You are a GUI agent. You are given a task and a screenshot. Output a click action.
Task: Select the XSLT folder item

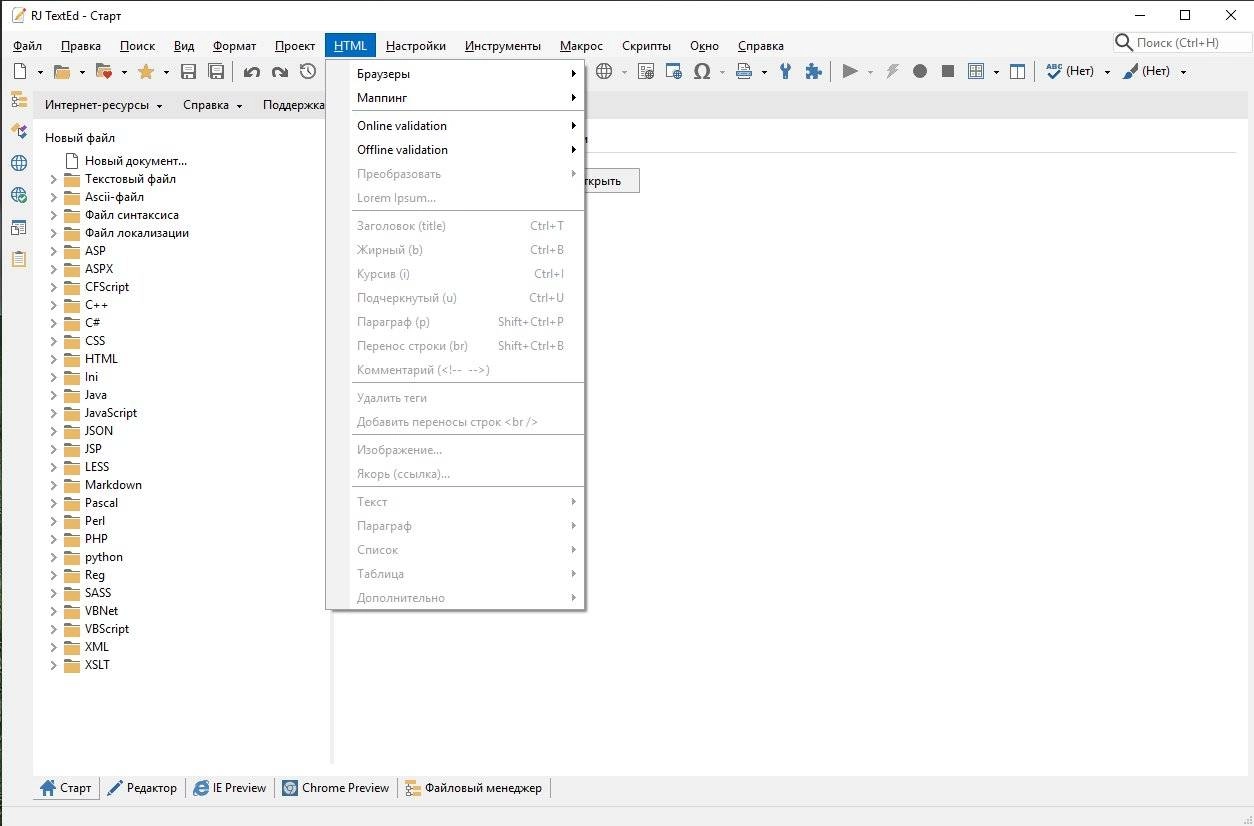97,665
